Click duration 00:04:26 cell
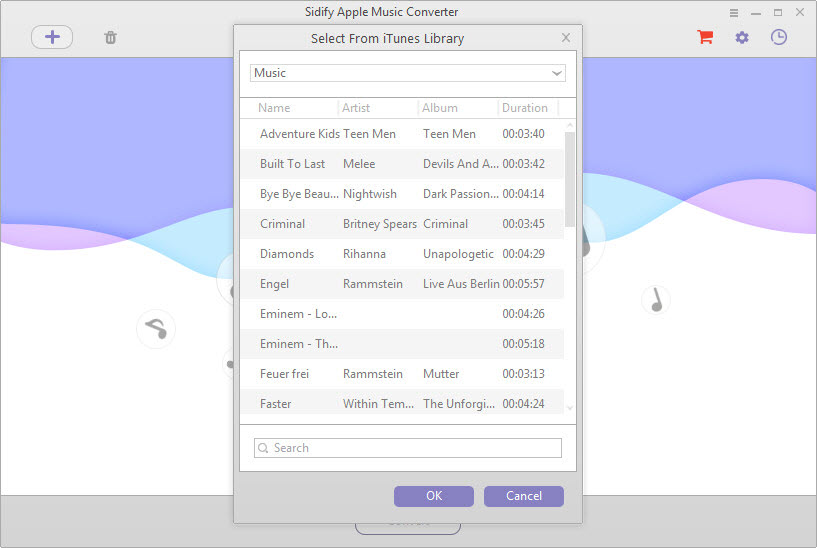Screen dimensions: 817x548 pyautogui.click(x=524, y=314)
